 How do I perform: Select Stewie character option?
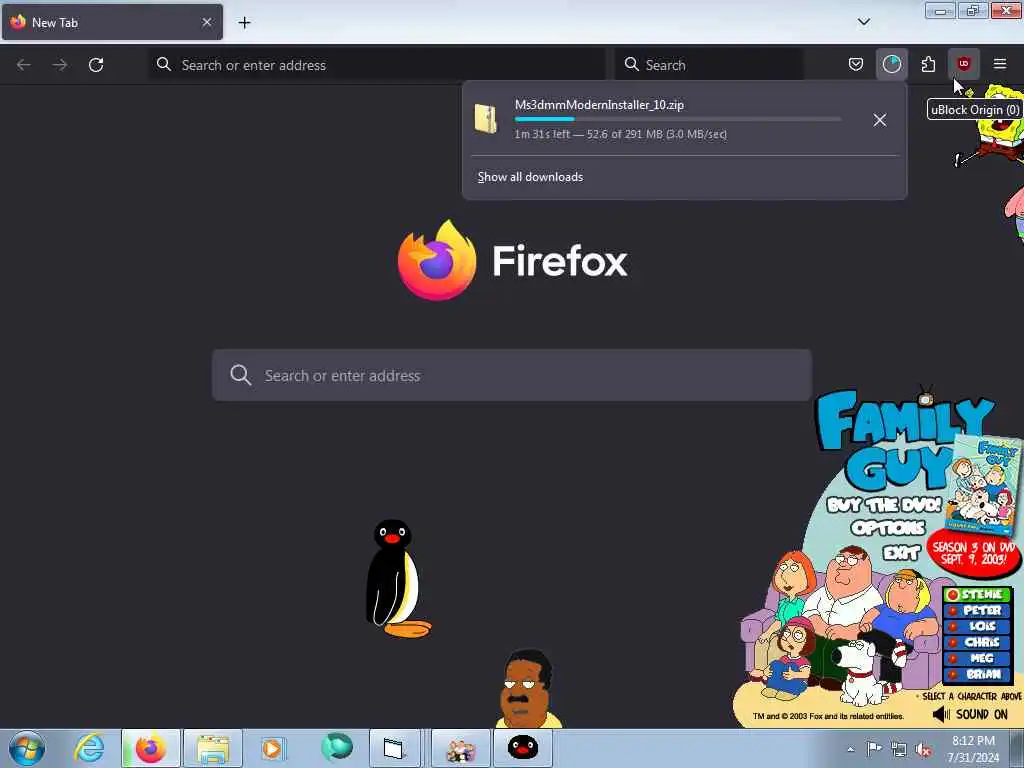pyautogui.click(x=977, y=594)
